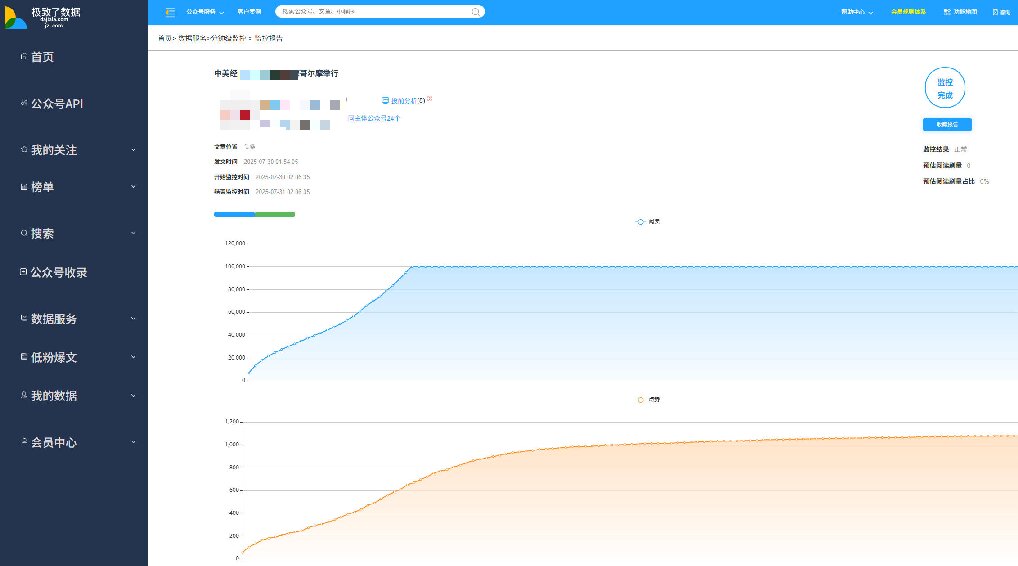Screen dimensions: 1018x566
Task: Click the chart icon beside 榜单
Action: 24,186
